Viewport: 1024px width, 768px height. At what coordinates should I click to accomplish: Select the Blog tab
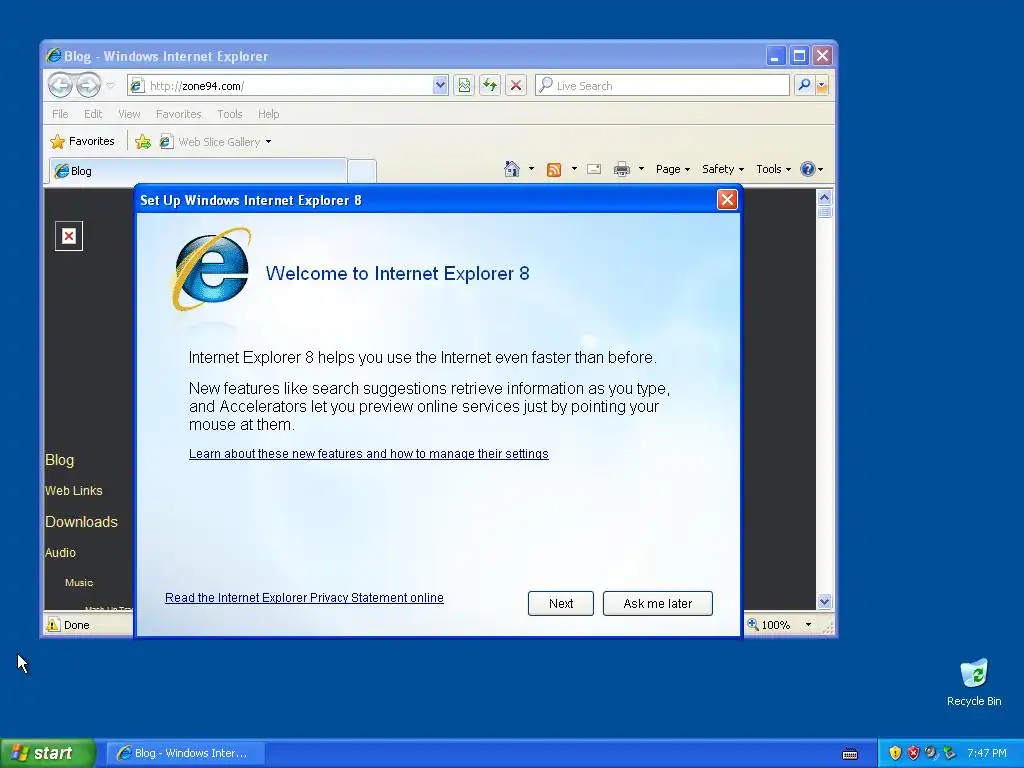tap(198, 171)
